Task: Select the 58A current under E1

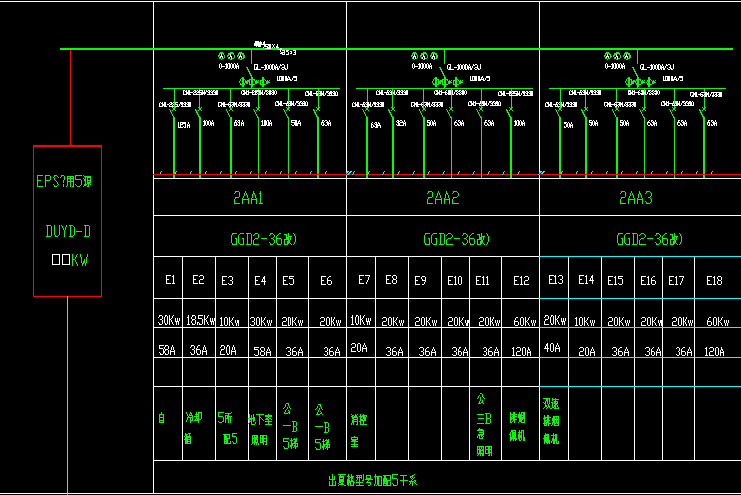Action: (167, 350)
